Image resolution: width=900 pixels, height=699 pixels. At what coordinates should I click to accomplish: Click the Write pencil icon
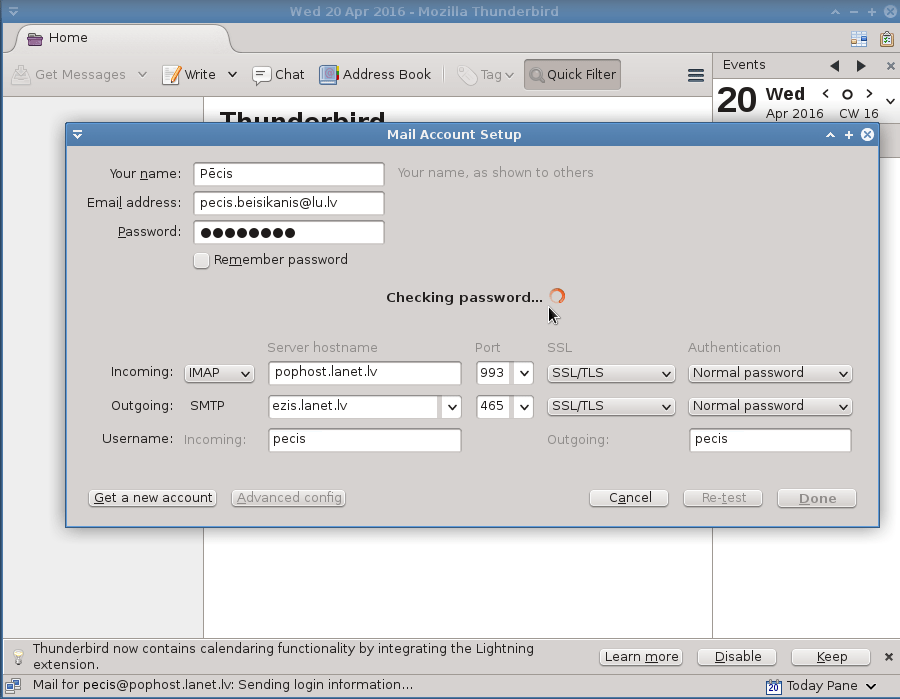point(171,75)
